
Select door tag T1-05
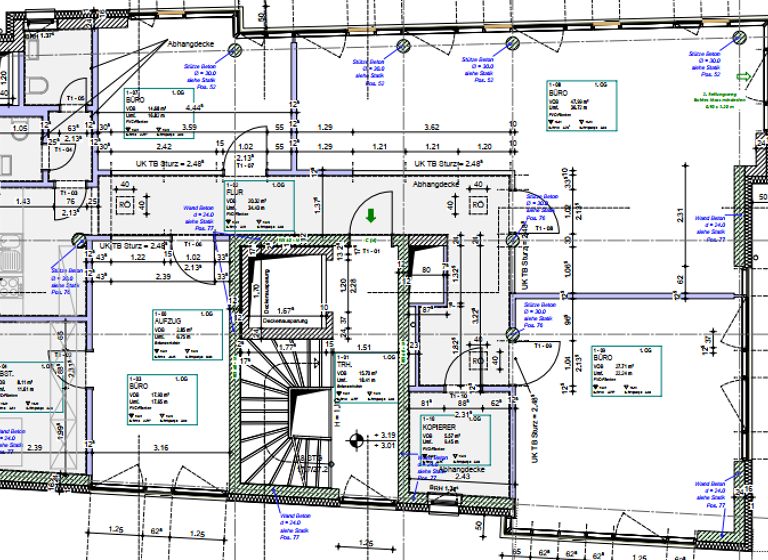tap(73, 98)
